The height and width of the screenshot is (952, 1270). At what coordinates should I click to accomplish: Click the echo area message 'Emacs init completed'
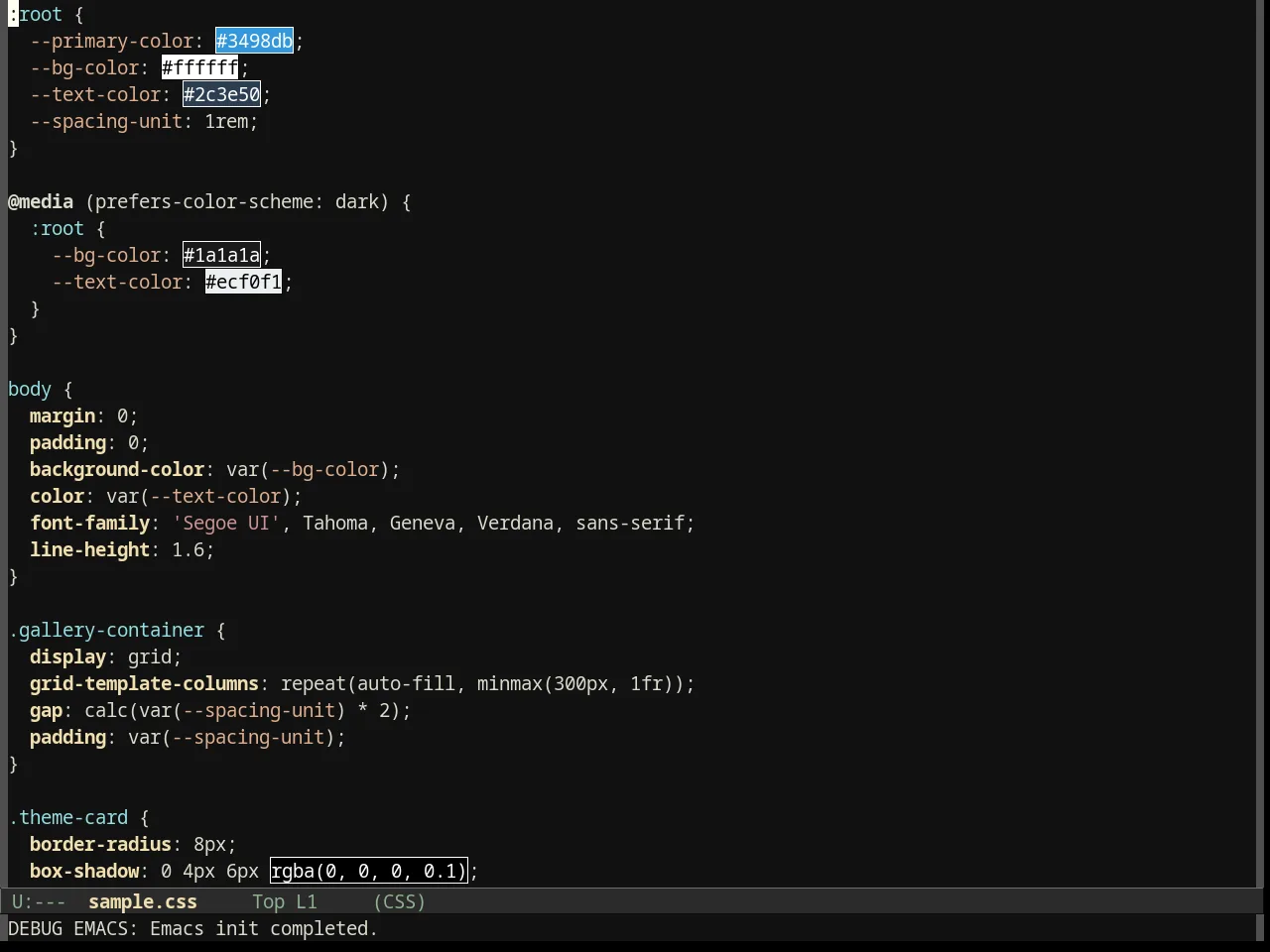pyautogui.click(x=264, y=928)
